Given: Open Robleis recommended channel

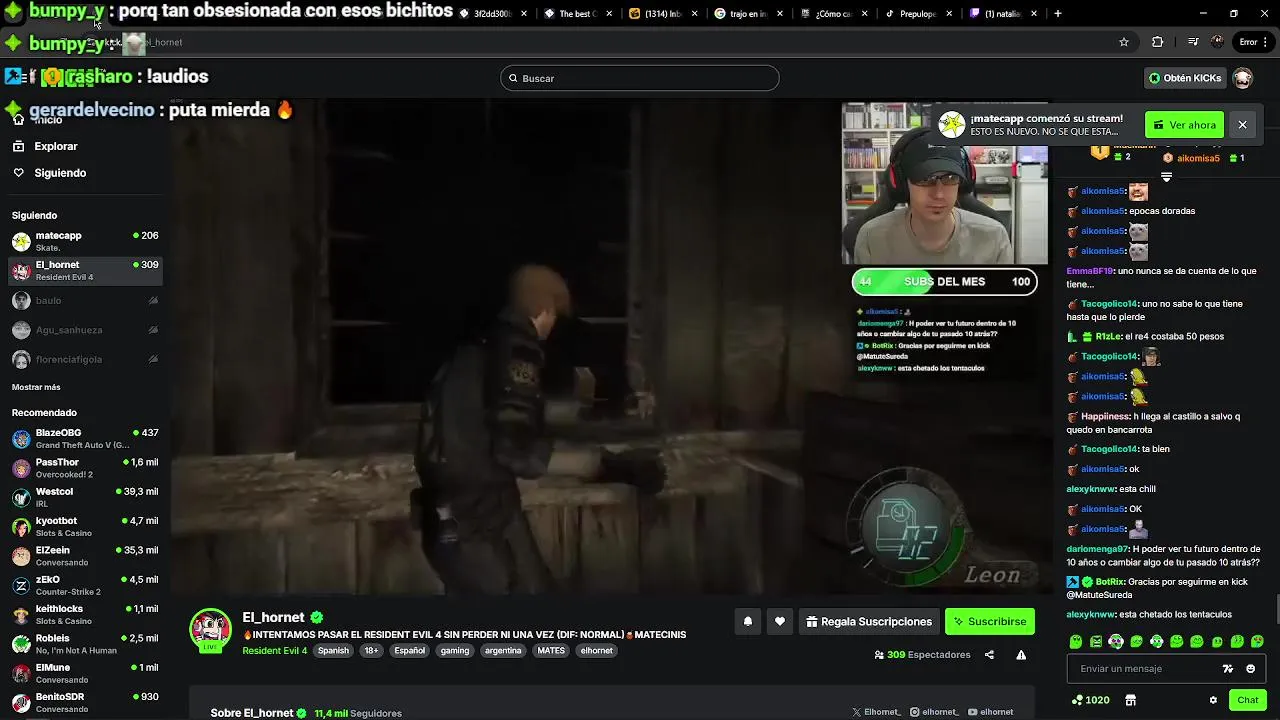Looking at the screenshot, I should 85,644.
